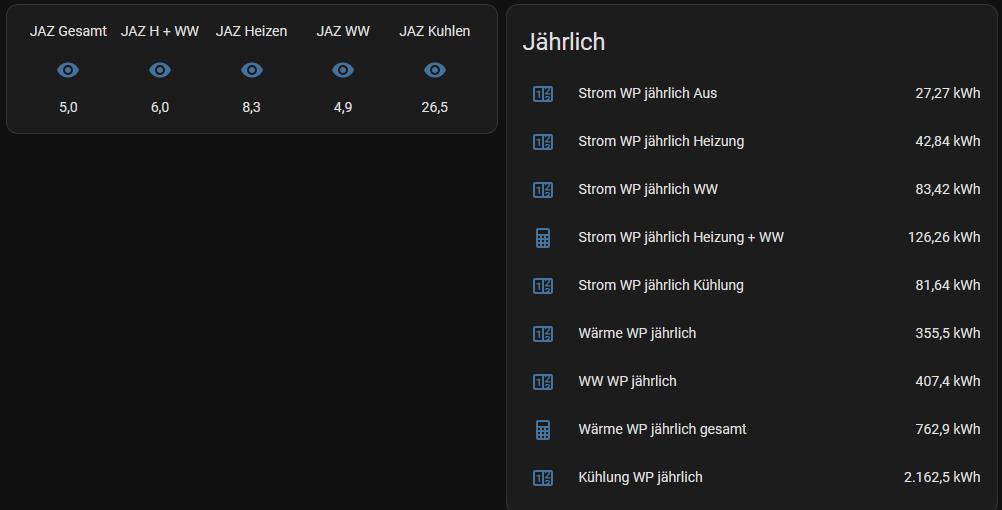This screenshot has height=510, width=1002.
Task: Click the eye icon under JAZ Gesamt
Action: (x=68, y=70)
